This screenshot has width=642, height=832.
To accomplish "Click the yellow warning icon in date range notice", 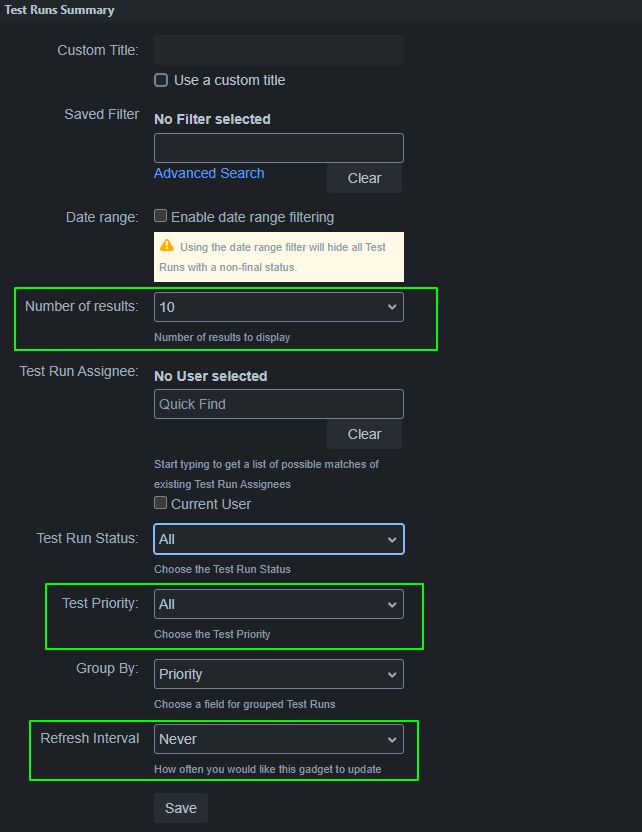I will tap(166, 246).
